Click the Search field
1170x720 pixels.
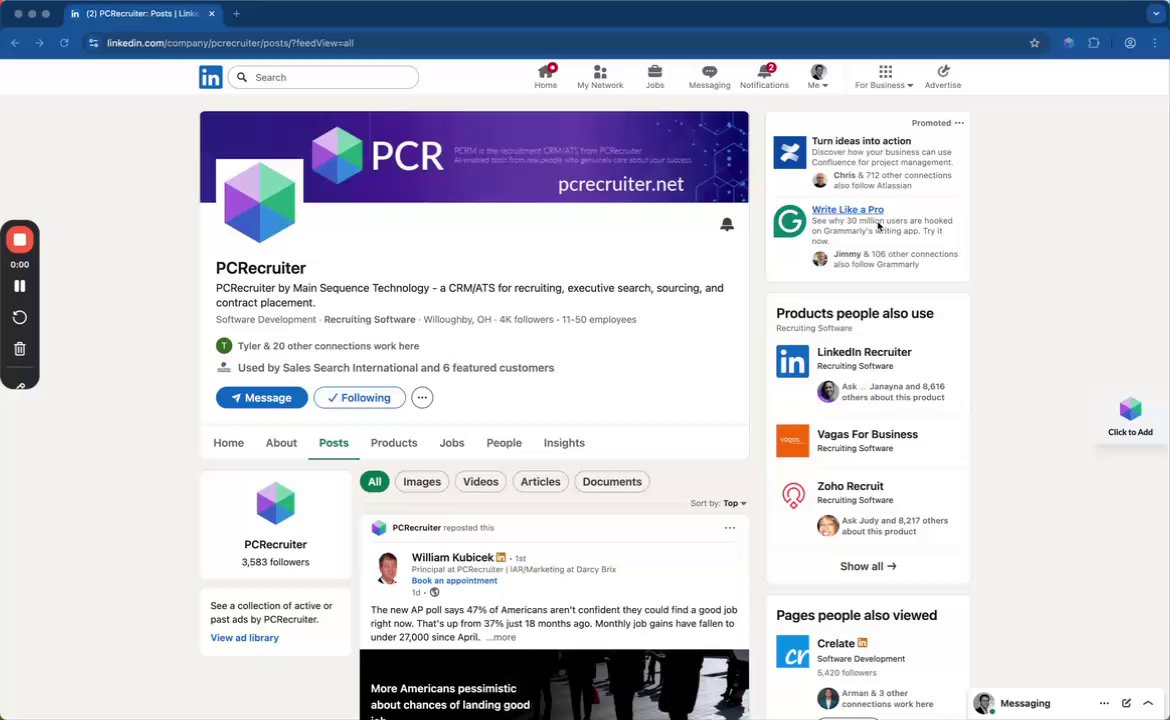(x=323, y=77)
